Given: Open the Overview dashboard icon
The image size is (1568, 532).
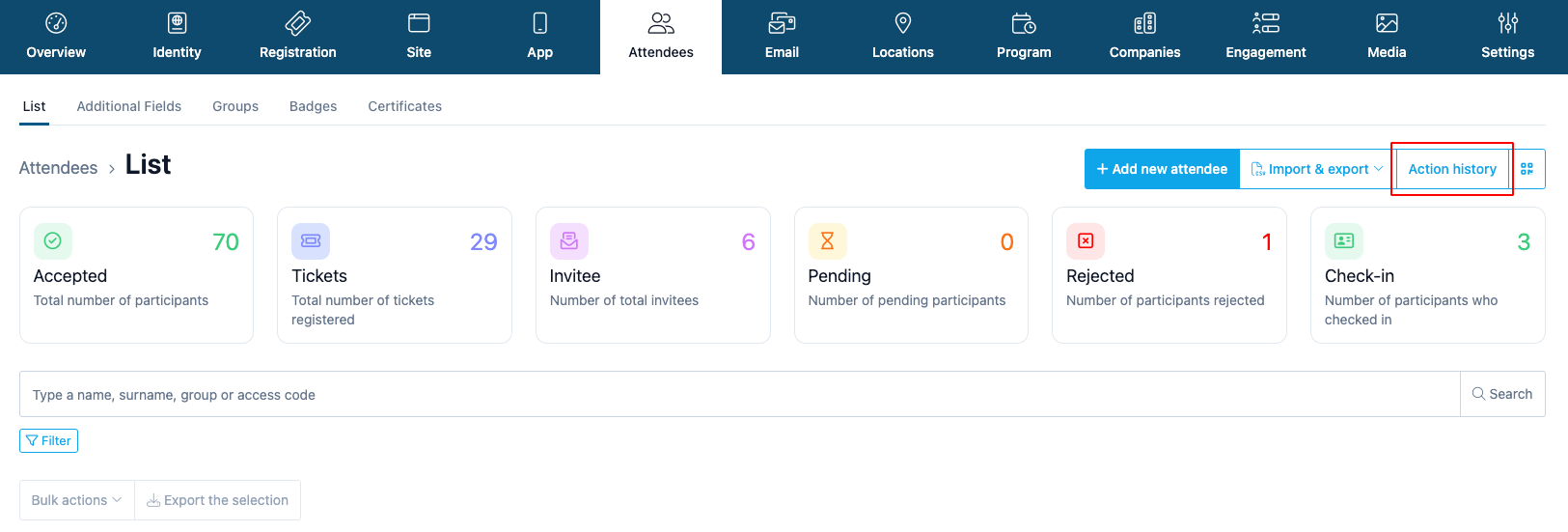Looking at the screenshot, I should (x=56, y=23).
